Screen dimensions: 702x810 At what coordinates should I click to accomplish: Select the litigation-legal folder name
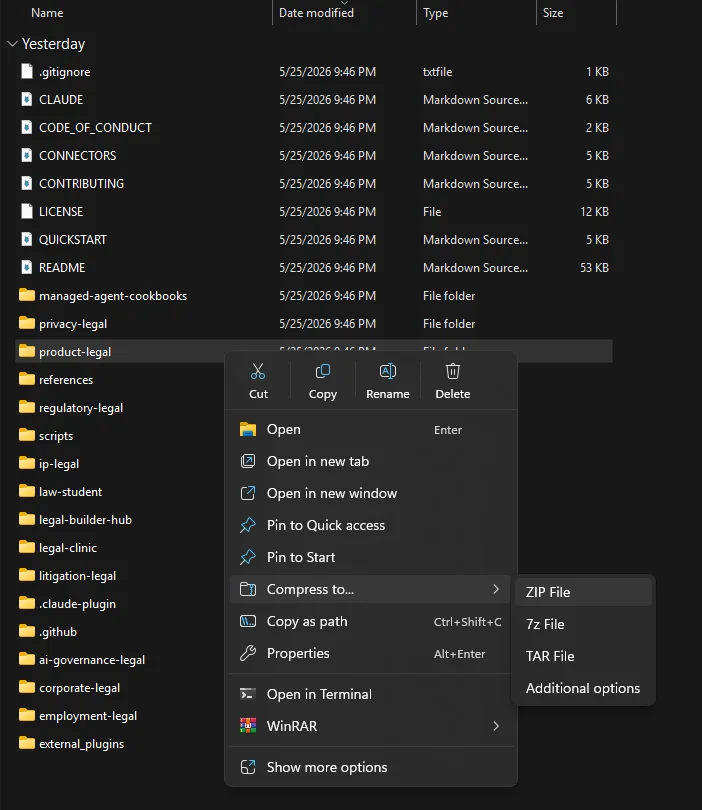77,575
